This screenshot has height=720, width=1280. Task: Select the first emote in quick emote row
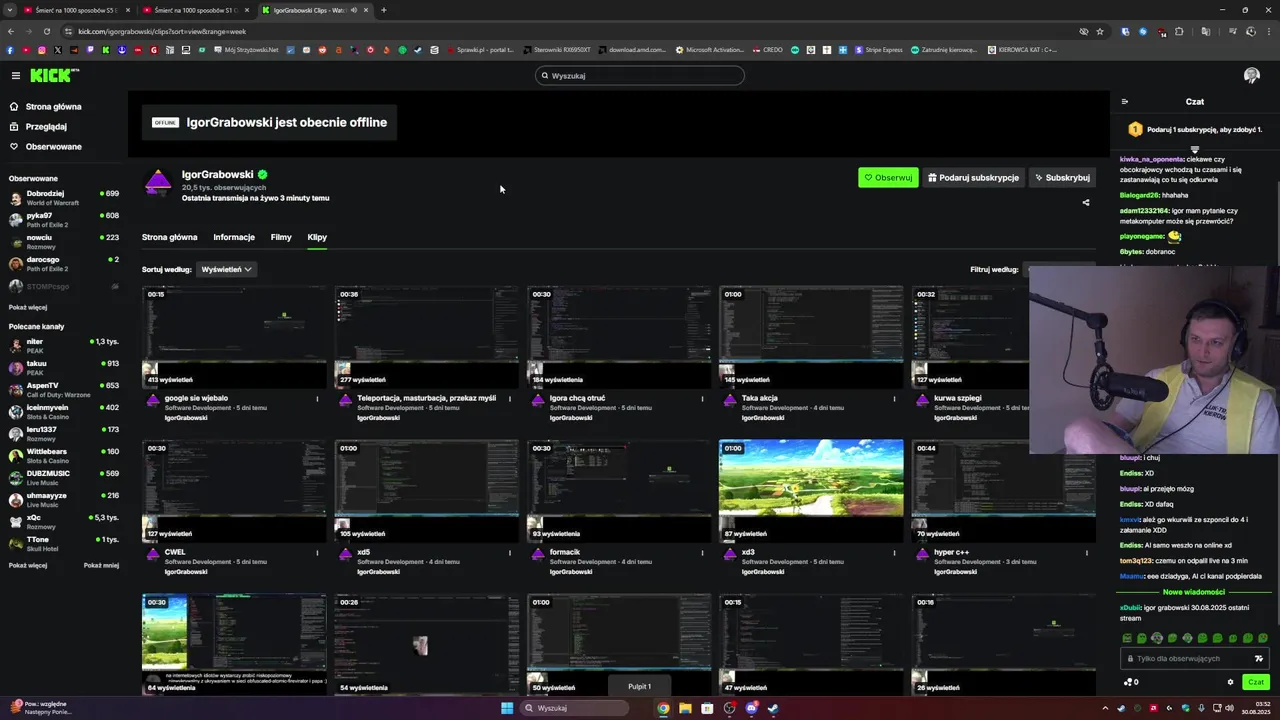click(x=1127, y=638)
